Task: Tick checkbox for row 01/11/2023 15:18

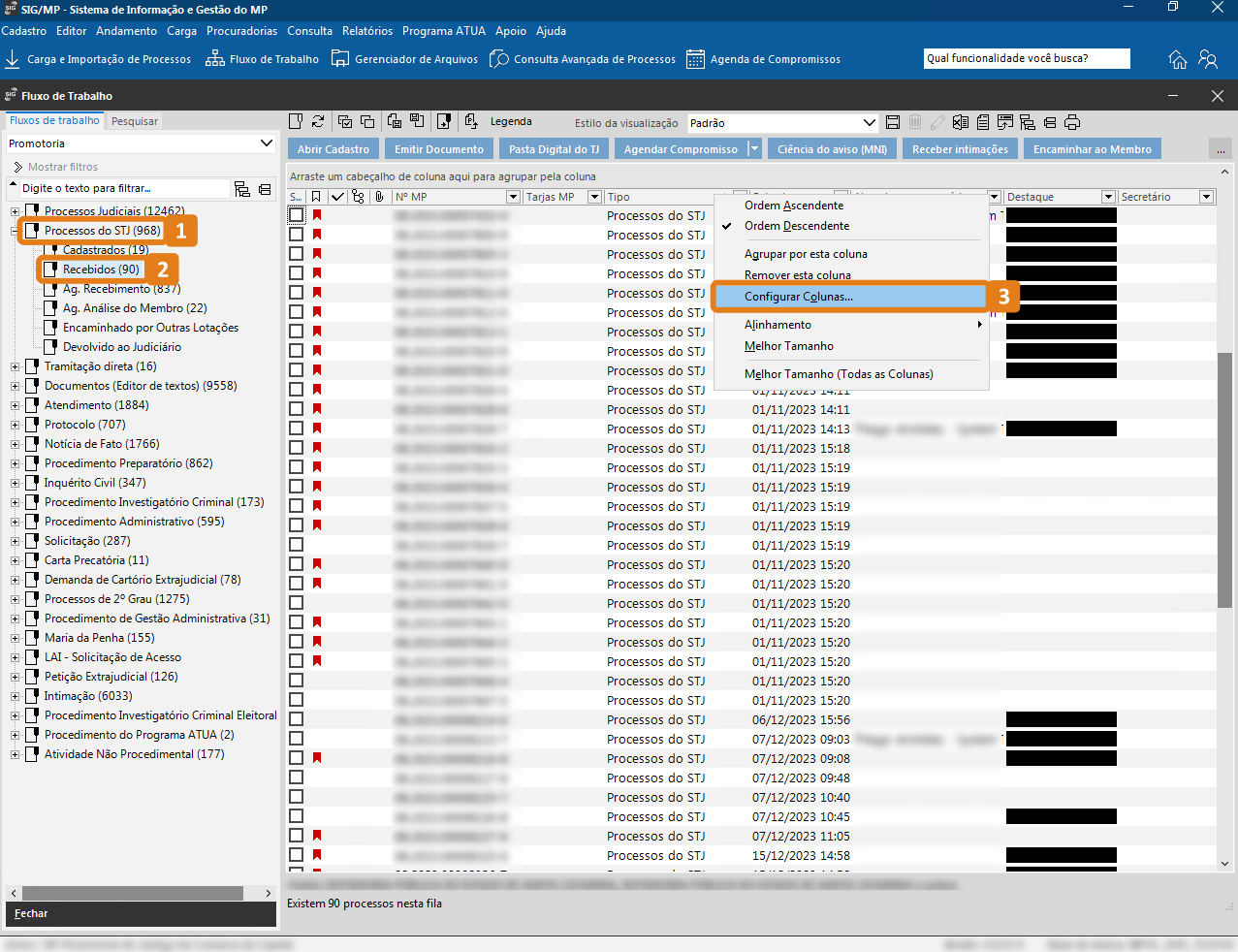Action: click(297, 448)
